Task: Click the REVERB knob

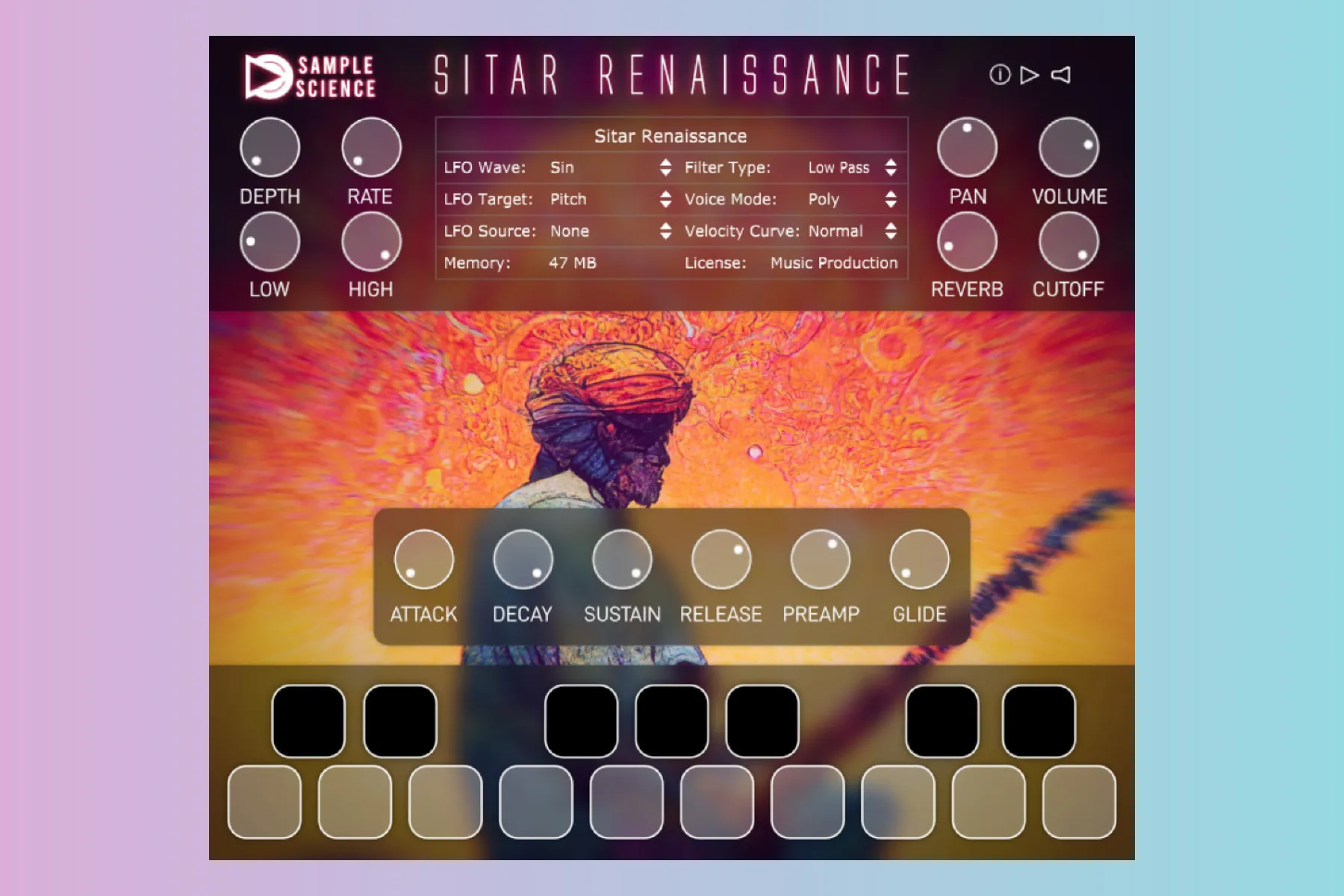Action: tap(967, 242)
